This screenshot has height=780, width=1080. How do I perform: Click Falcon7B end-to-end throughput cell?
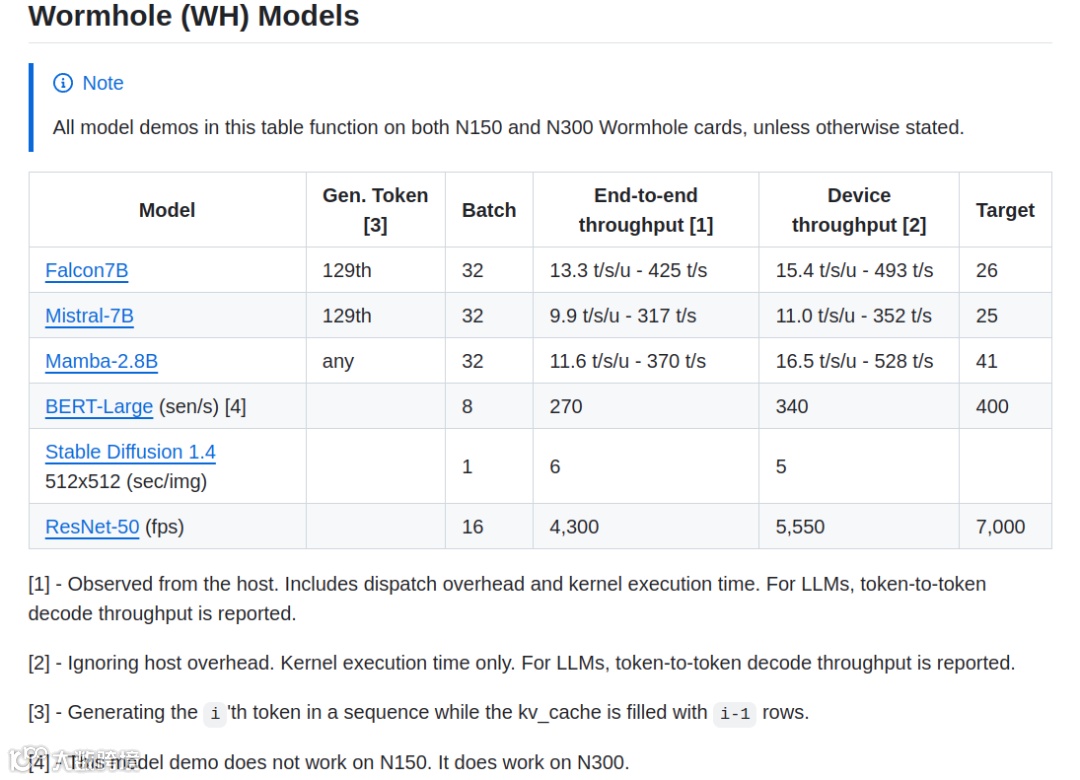[628, 270]
